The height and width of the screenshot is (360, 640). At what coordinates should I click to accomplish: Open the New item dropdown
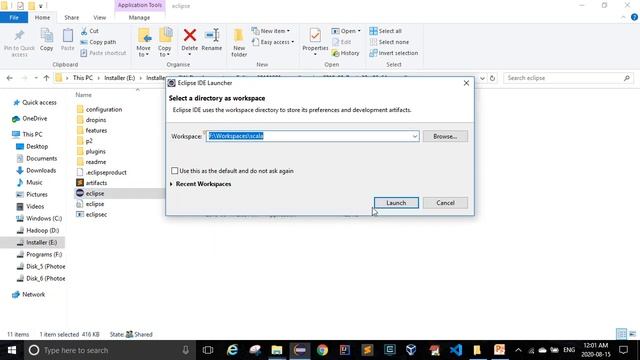(x=271, y=31)
